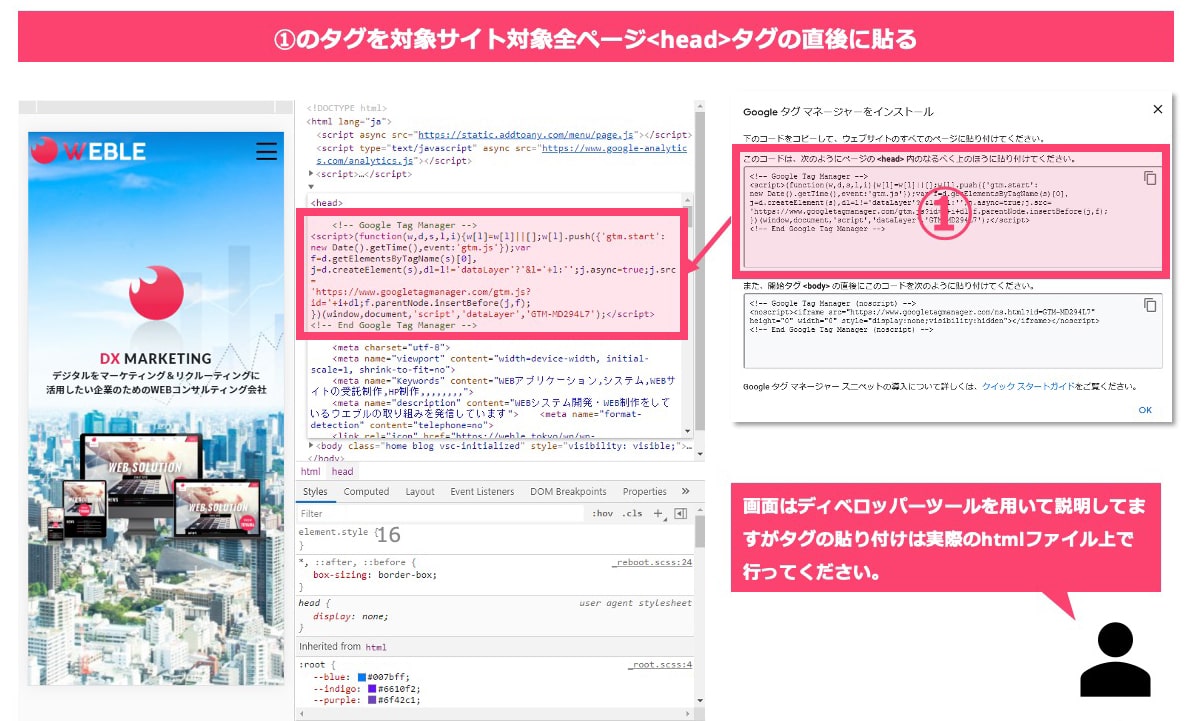Viewport: 1188px width, 721px height.
Task: Copy the body noscript Tag Manager code
Action: tap(1149, 305)
